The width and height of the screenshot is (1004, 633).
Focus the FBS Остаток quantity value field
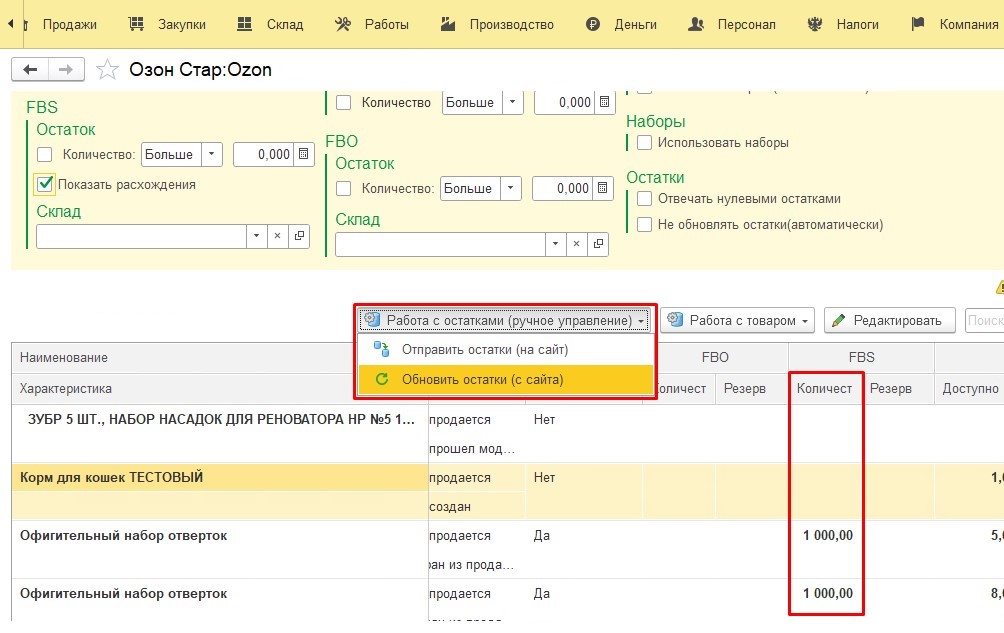264,154
